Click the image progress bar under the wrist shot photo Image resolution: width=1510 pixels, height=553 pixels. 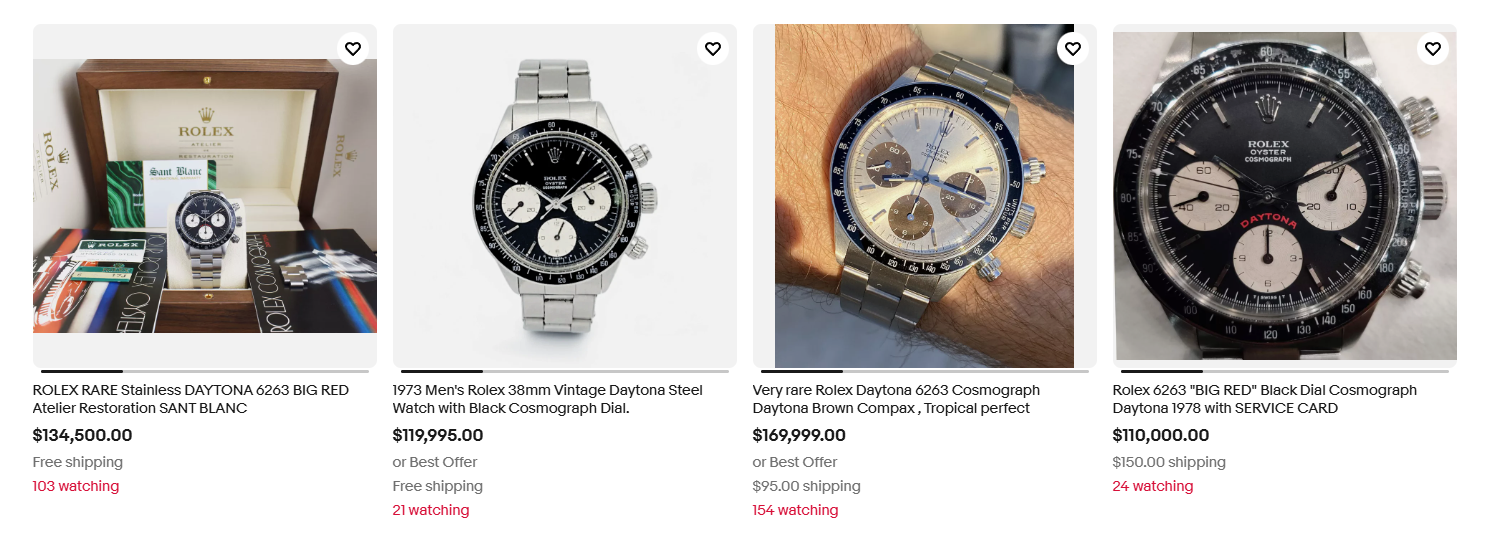(924, 371)
